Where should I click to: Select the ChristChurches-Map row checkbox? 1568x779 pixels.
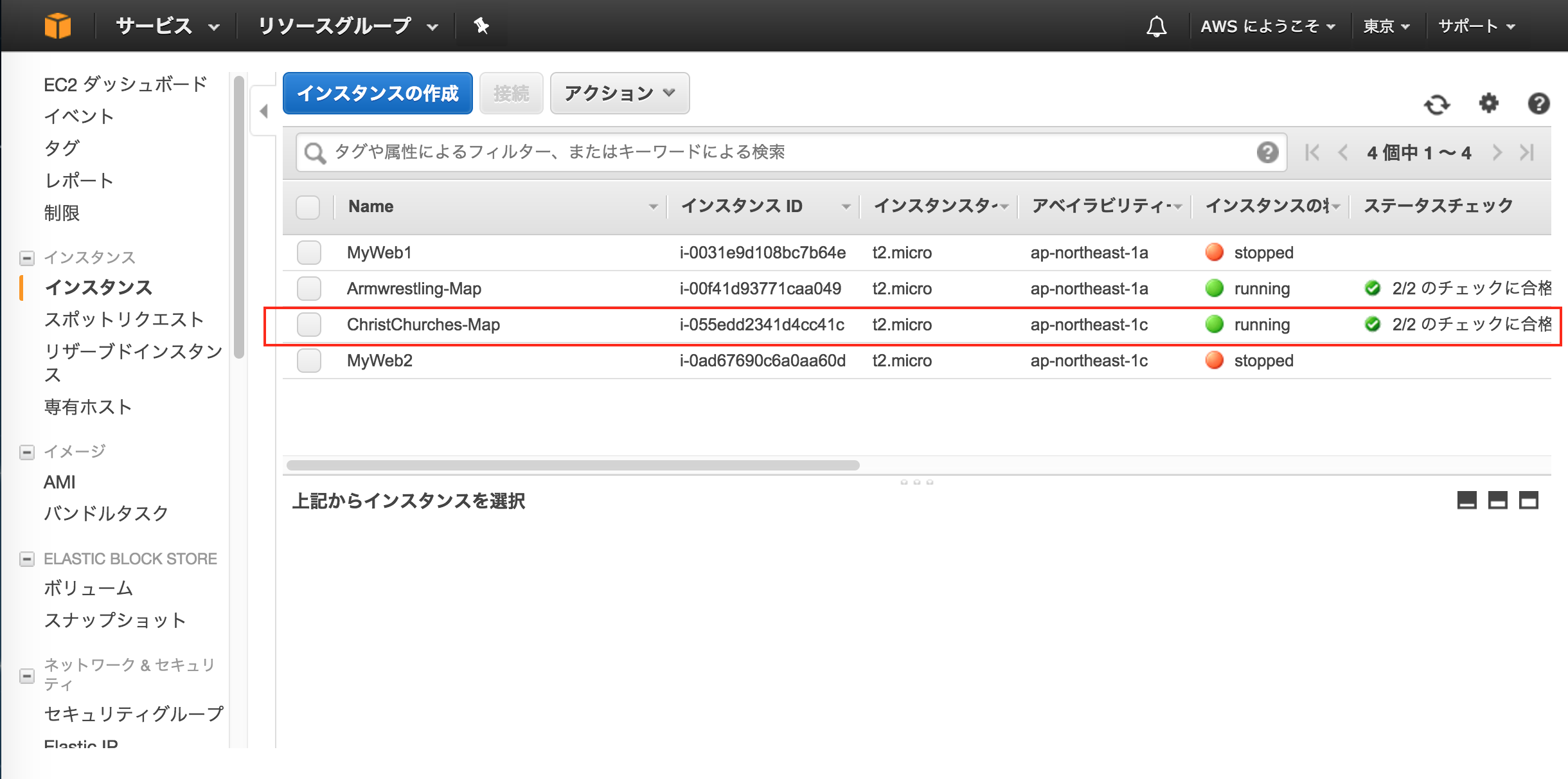(308, 325)
